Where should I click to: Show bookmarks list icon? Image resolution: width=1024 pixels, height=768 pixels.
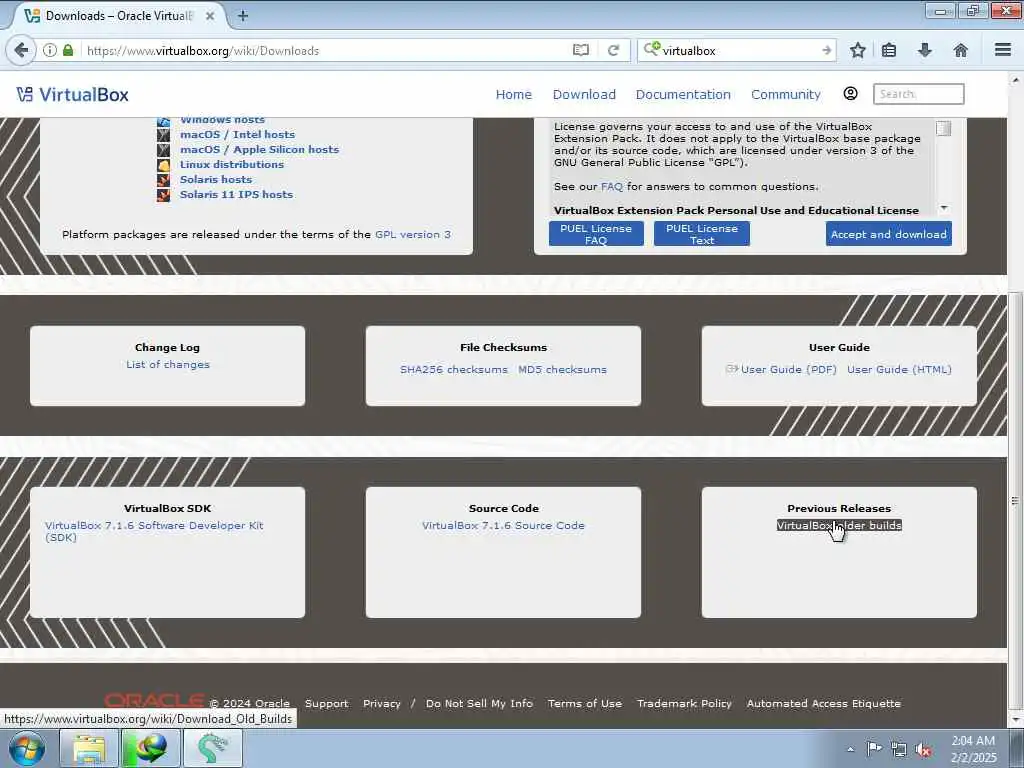tap(889, 50)
